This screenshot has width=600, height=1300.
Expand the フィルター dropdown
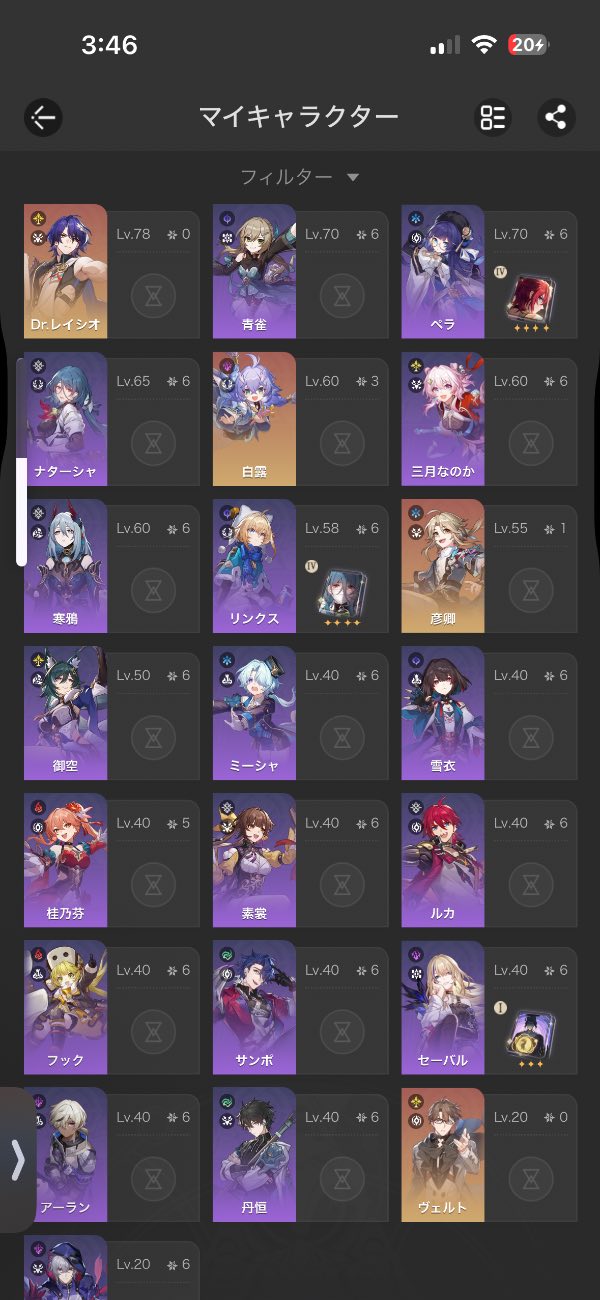point(299,177)
